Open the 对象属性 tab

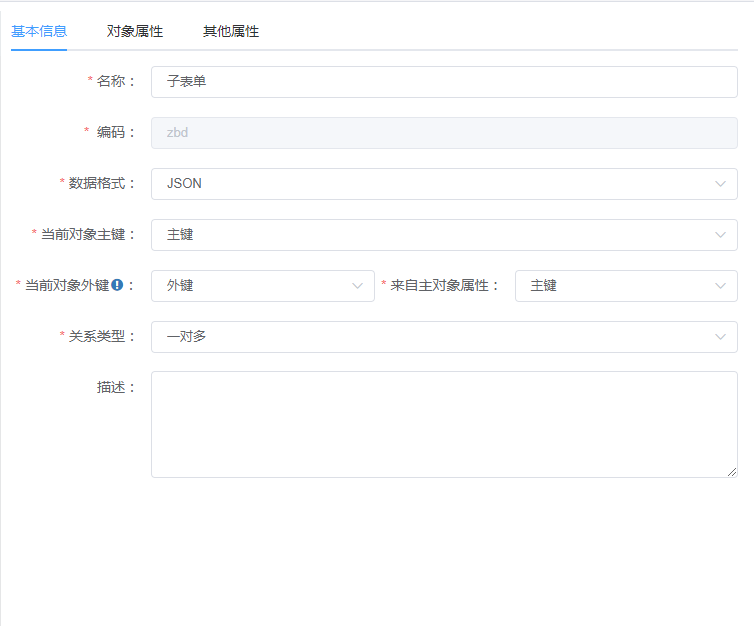[135, 31]
